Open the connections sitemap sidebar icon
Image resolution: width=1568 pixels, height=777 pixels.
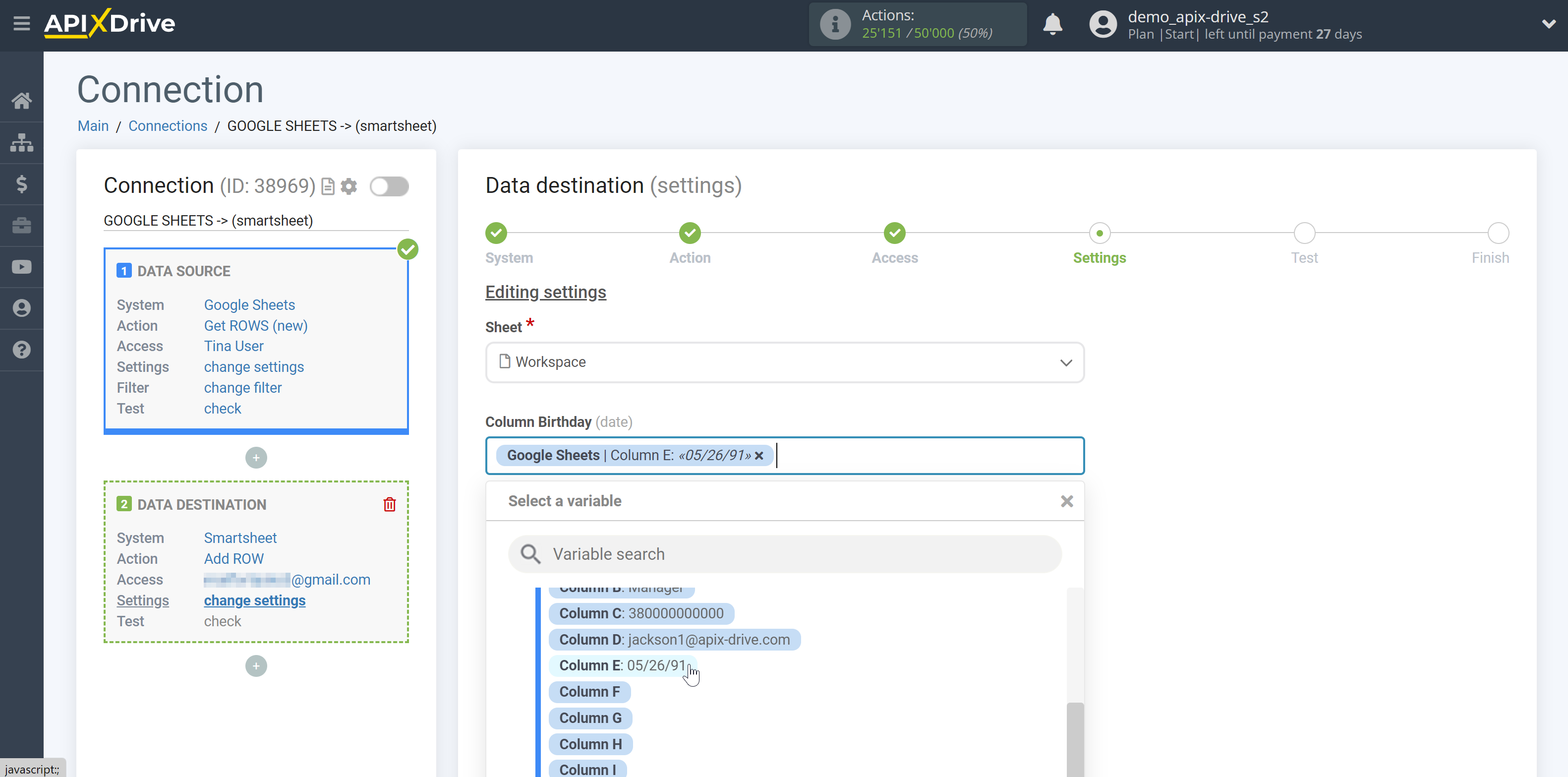click(22, 142)
